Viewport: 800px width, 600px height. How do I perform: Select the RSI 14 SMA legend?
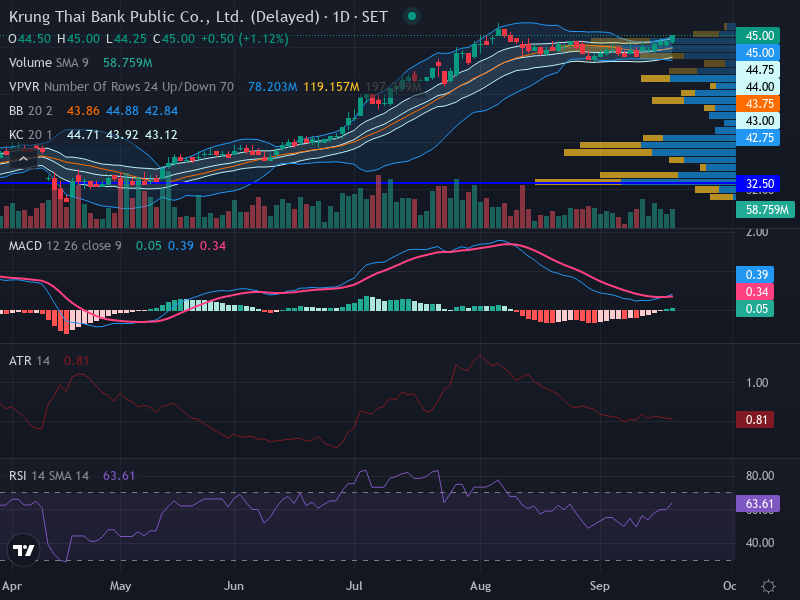[48, 476]
